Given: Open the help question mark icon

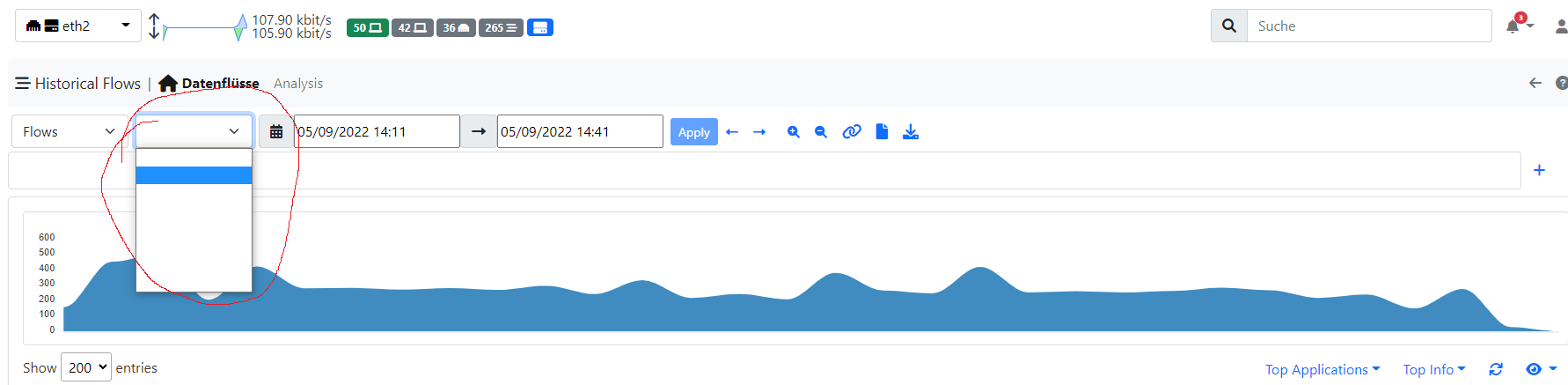Looking at the screenshot, I should pyautogui.click(x=1562, y=83).
